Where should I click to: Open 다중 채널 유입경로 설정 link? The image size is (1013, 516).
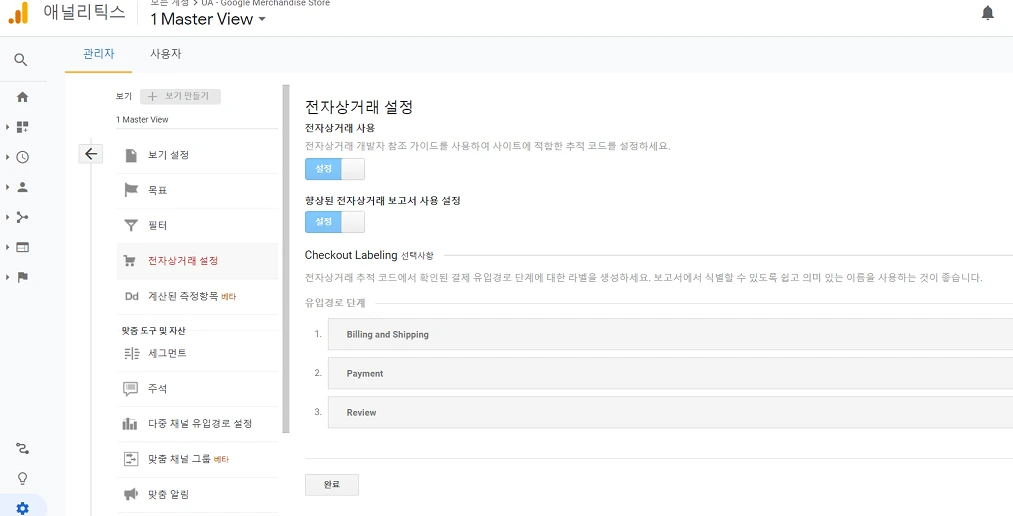(x=200, y=424)
